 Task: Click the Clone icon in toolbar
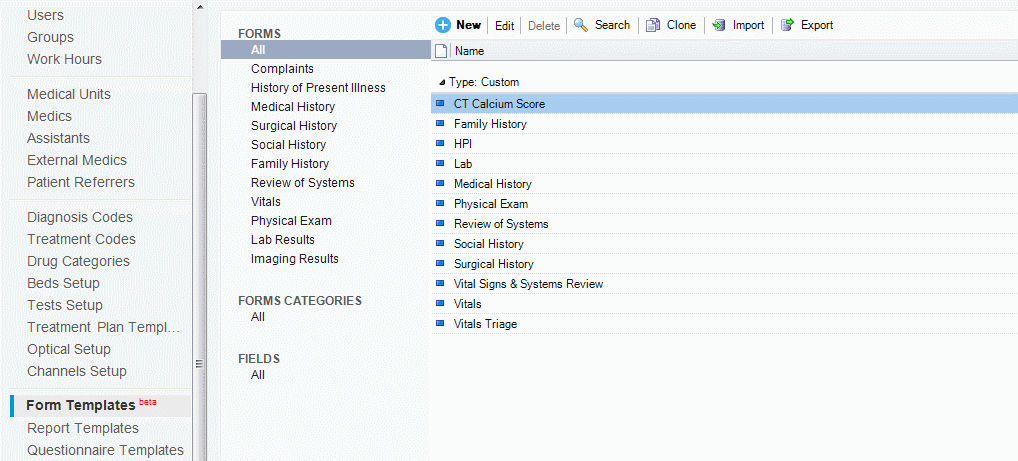653,25
